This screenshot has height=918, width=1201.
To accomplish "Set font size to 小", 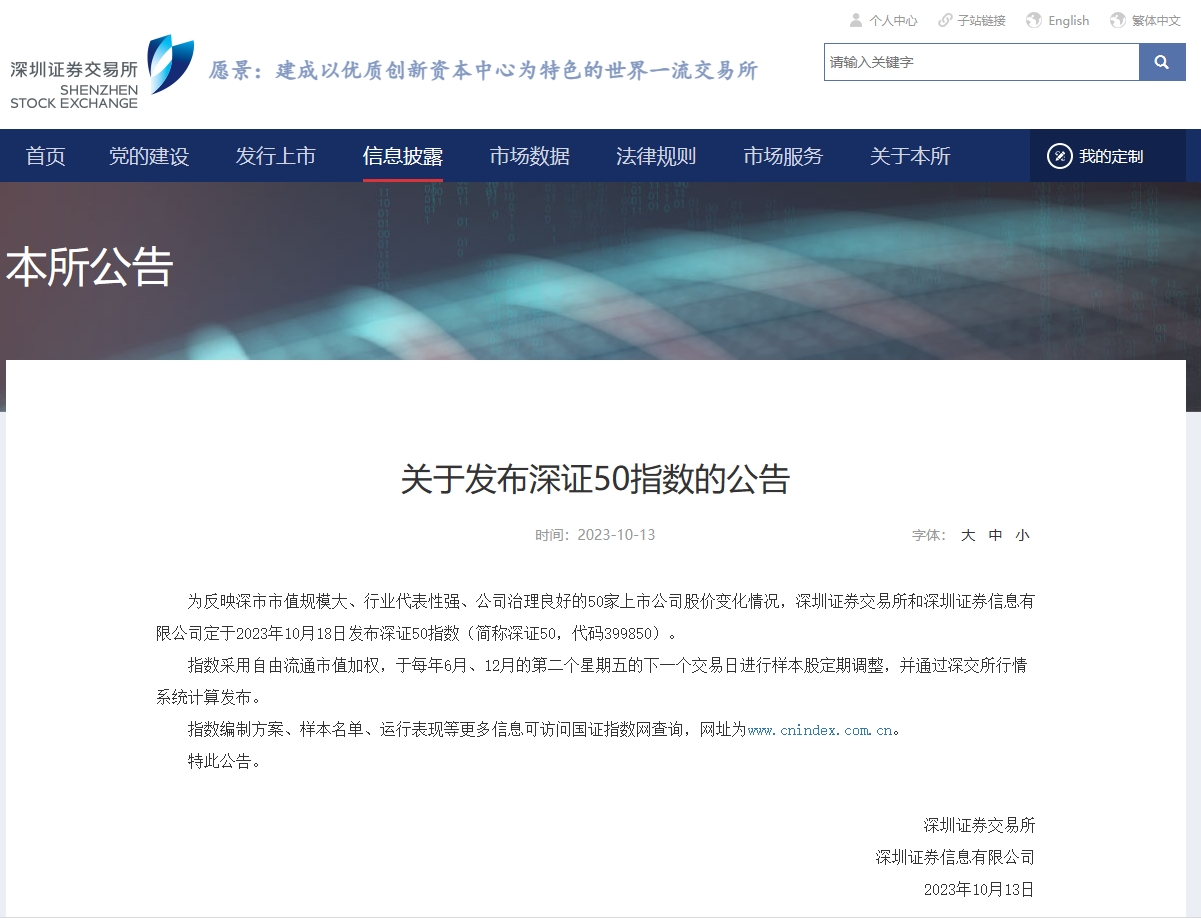I will pos(1022,535).
